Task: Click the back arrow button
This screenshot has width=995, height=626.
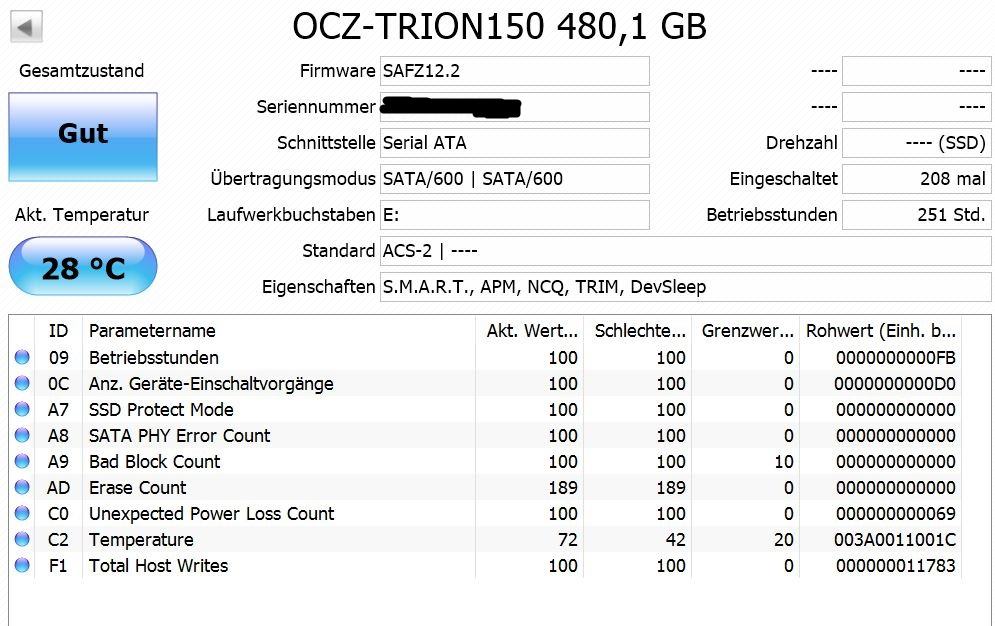Action: coord(26,27)
